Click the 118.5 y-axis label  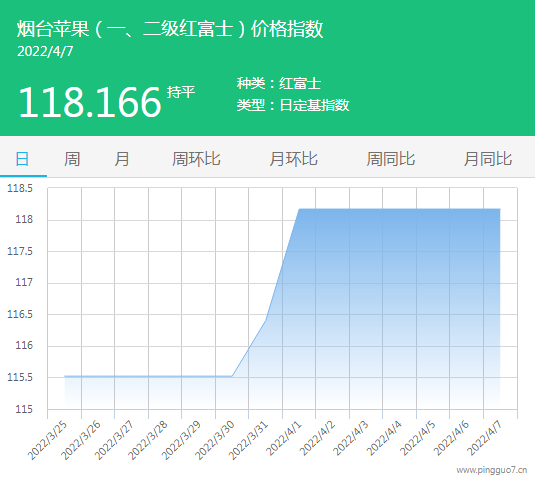[20, 188]
